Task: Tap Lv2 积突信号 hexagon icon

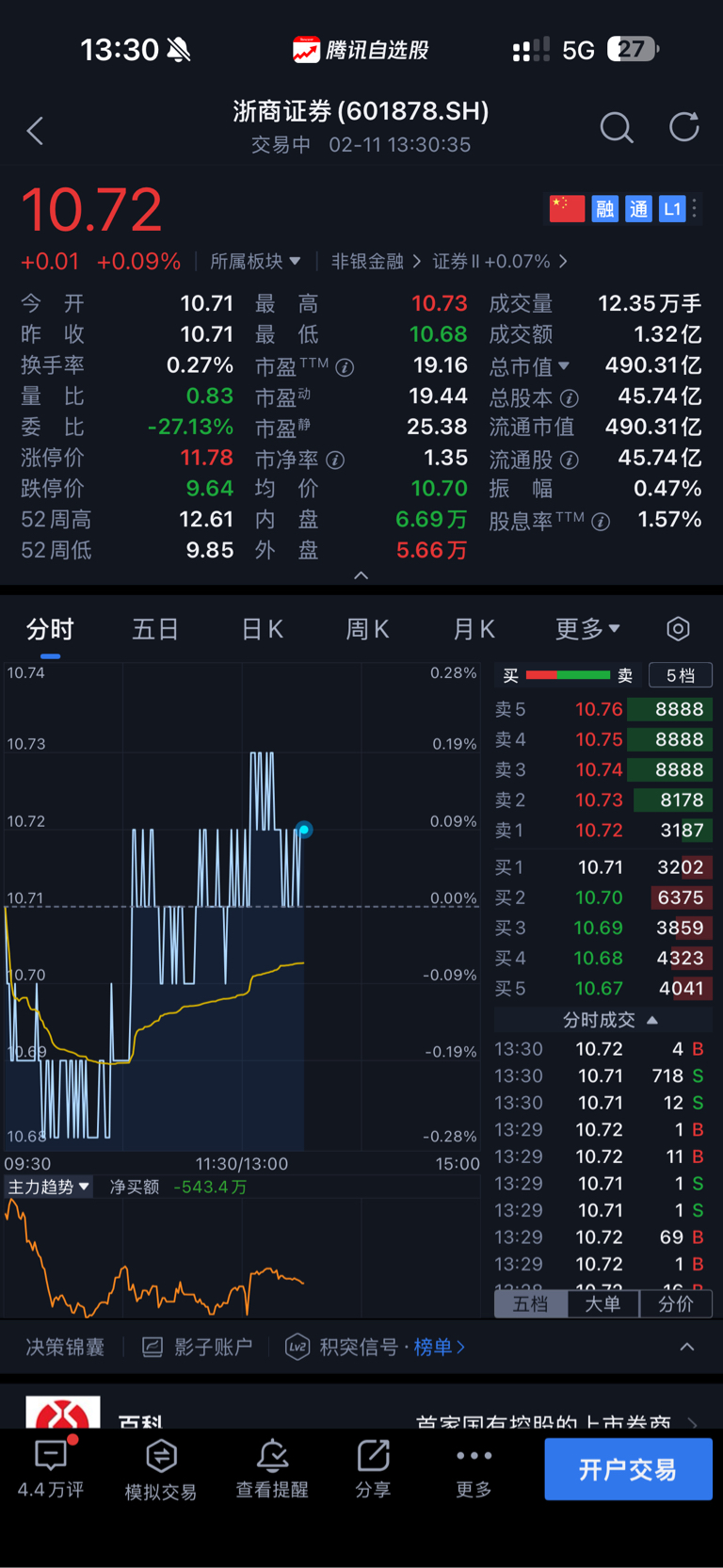Action: 297,1347
